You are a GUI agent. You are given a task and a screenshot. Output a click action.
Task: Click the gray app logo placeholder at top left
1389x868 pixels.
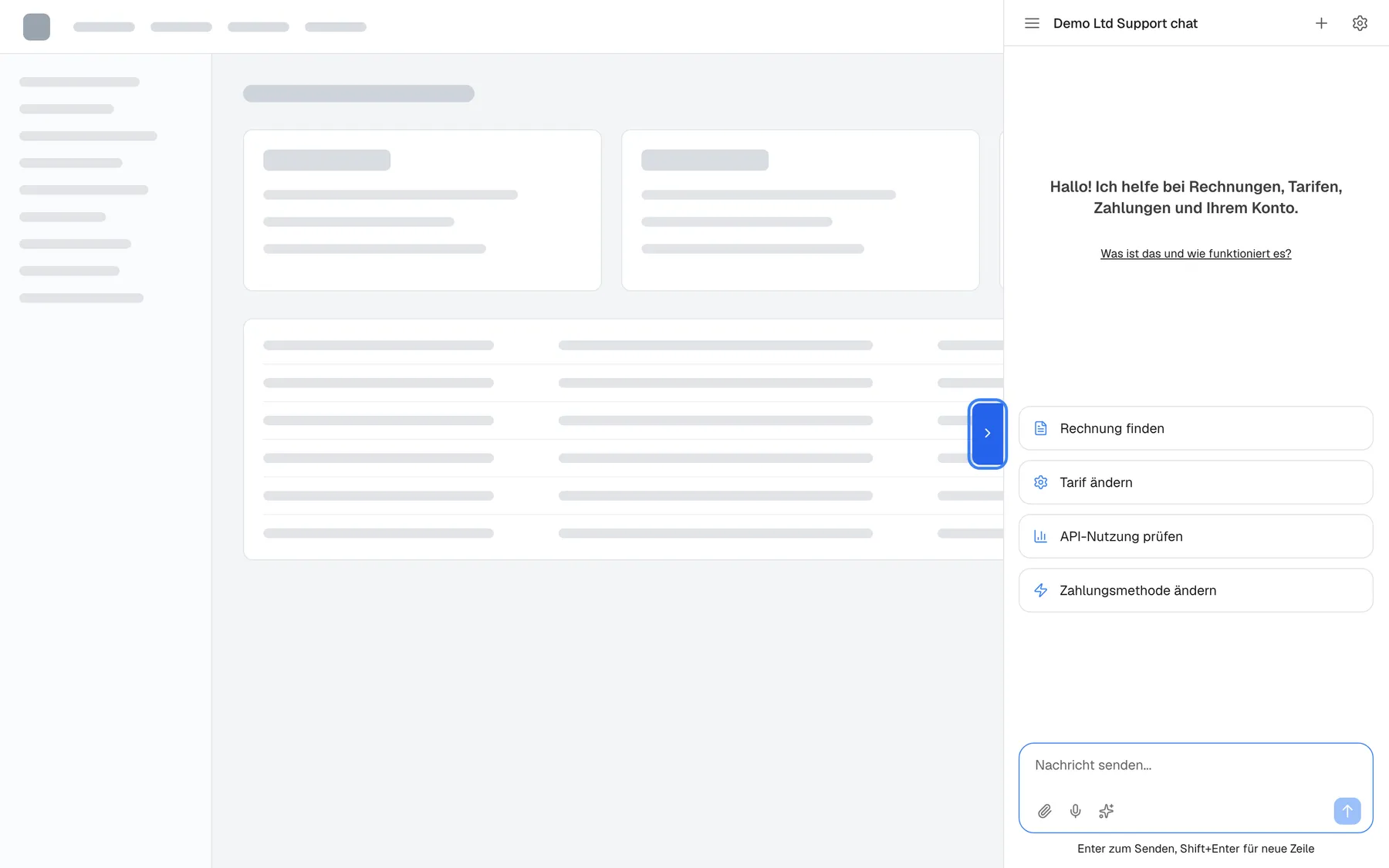coord(36,27)
